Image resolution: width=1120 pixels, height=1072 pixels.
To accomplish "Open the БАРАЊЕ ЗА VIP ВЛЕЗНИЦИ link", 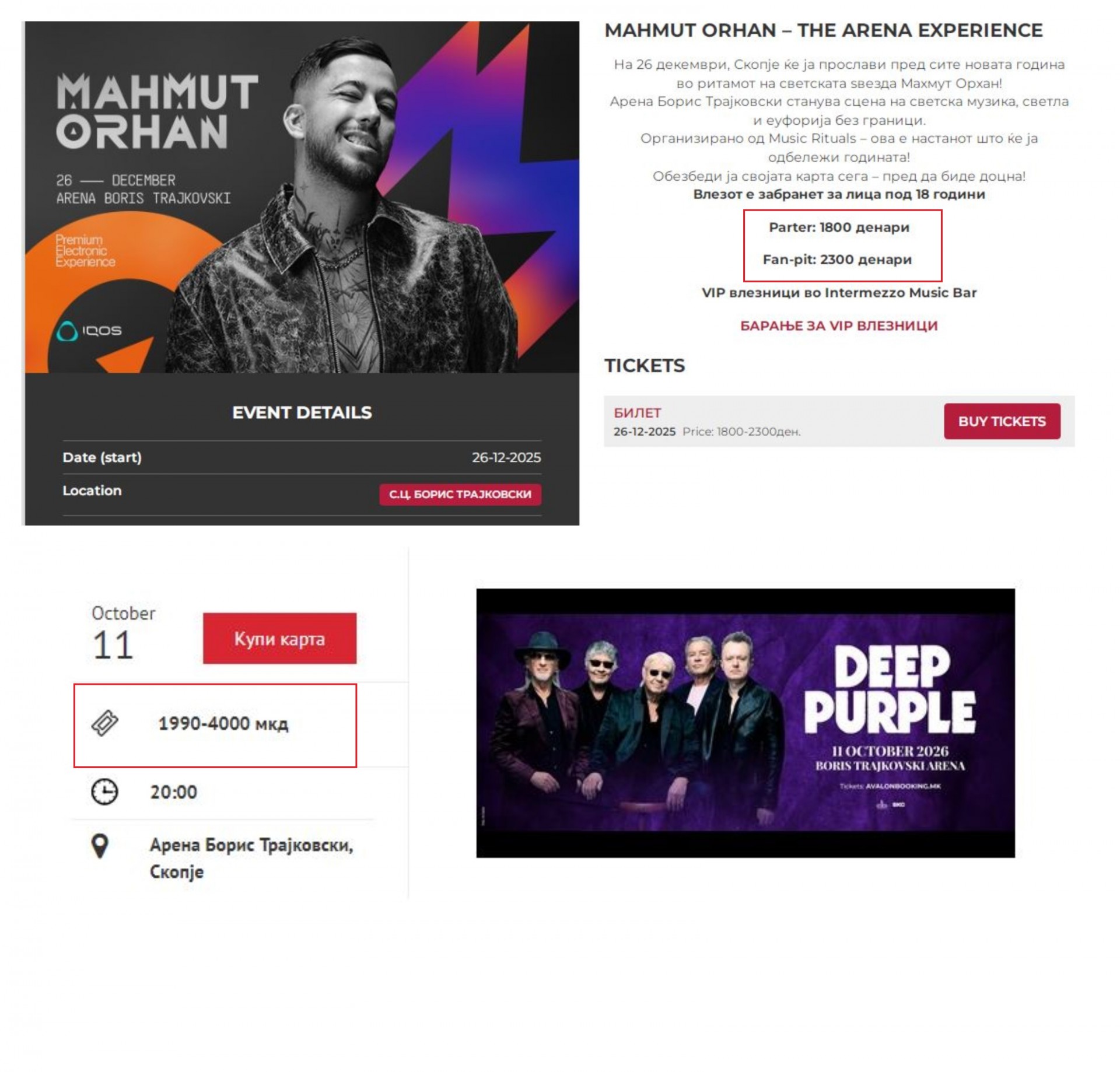I will click(839, 325).
